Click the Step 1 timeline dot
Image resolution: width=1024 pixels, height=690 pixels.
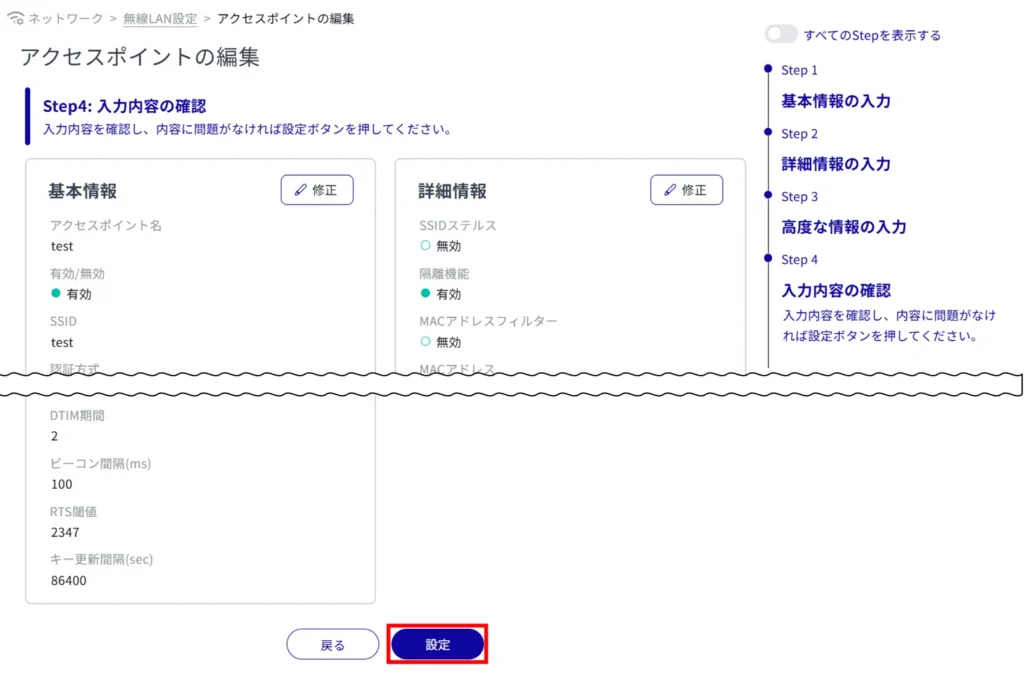[x=768, y=69]
